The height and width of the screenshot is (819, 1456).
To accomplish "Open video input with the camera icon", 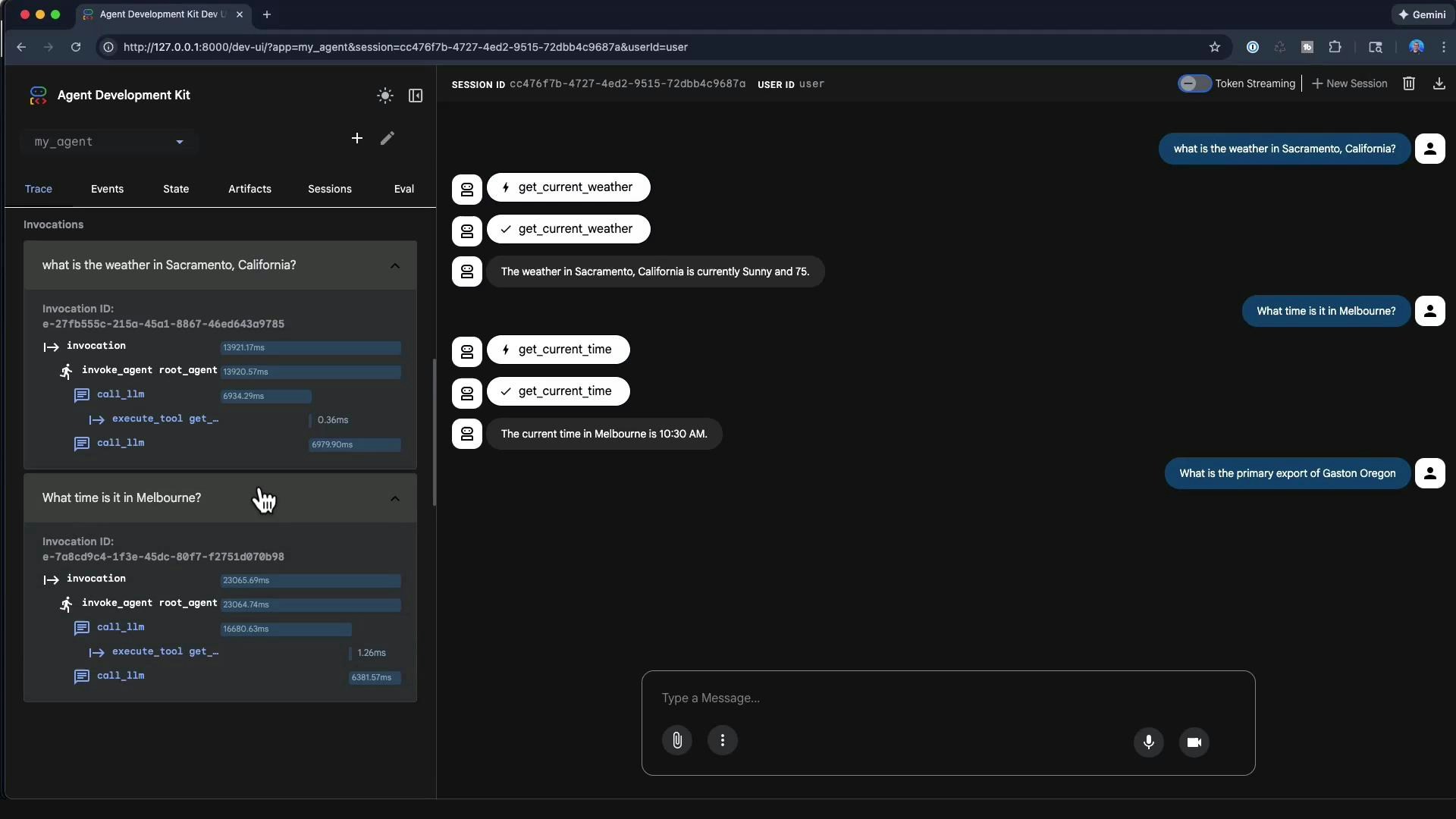I will point(1194,743).
